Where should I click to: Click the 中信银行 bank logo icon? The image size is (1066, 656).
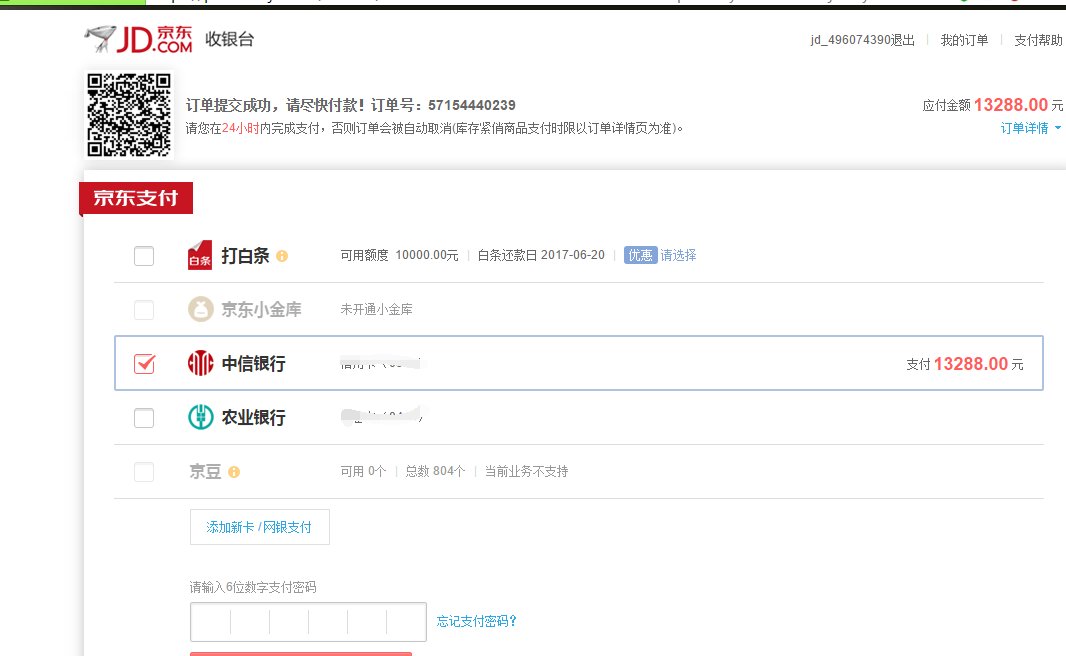click(x=201, y=363)
